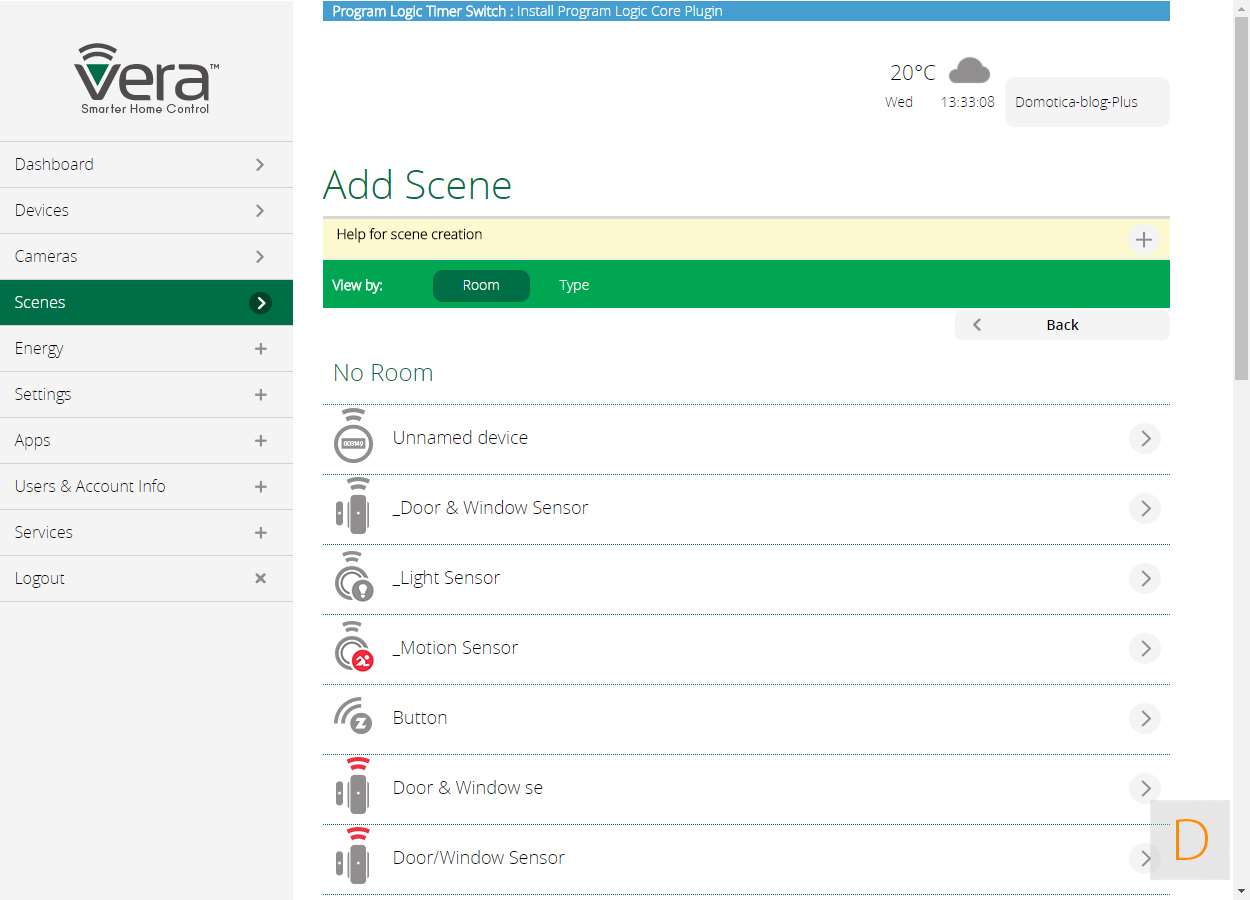The height and width of the screenshot is (900, 1250).
Task: Click the vertical page scrollbar
Action: coord(1241,200)
